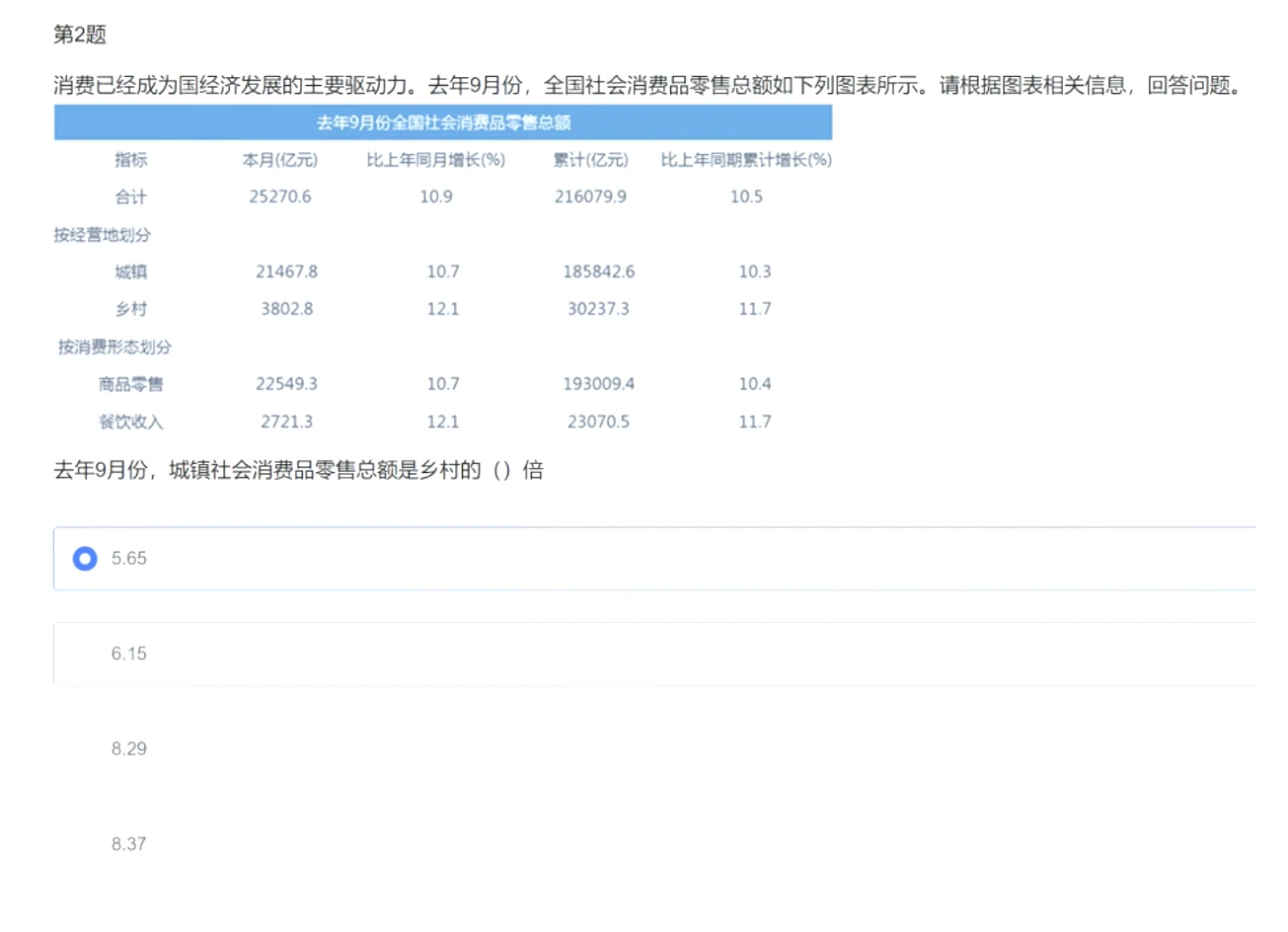The image size is (1288, 932).
Task: Click the 城镇 row label
Action: click(x=130, y=272)
